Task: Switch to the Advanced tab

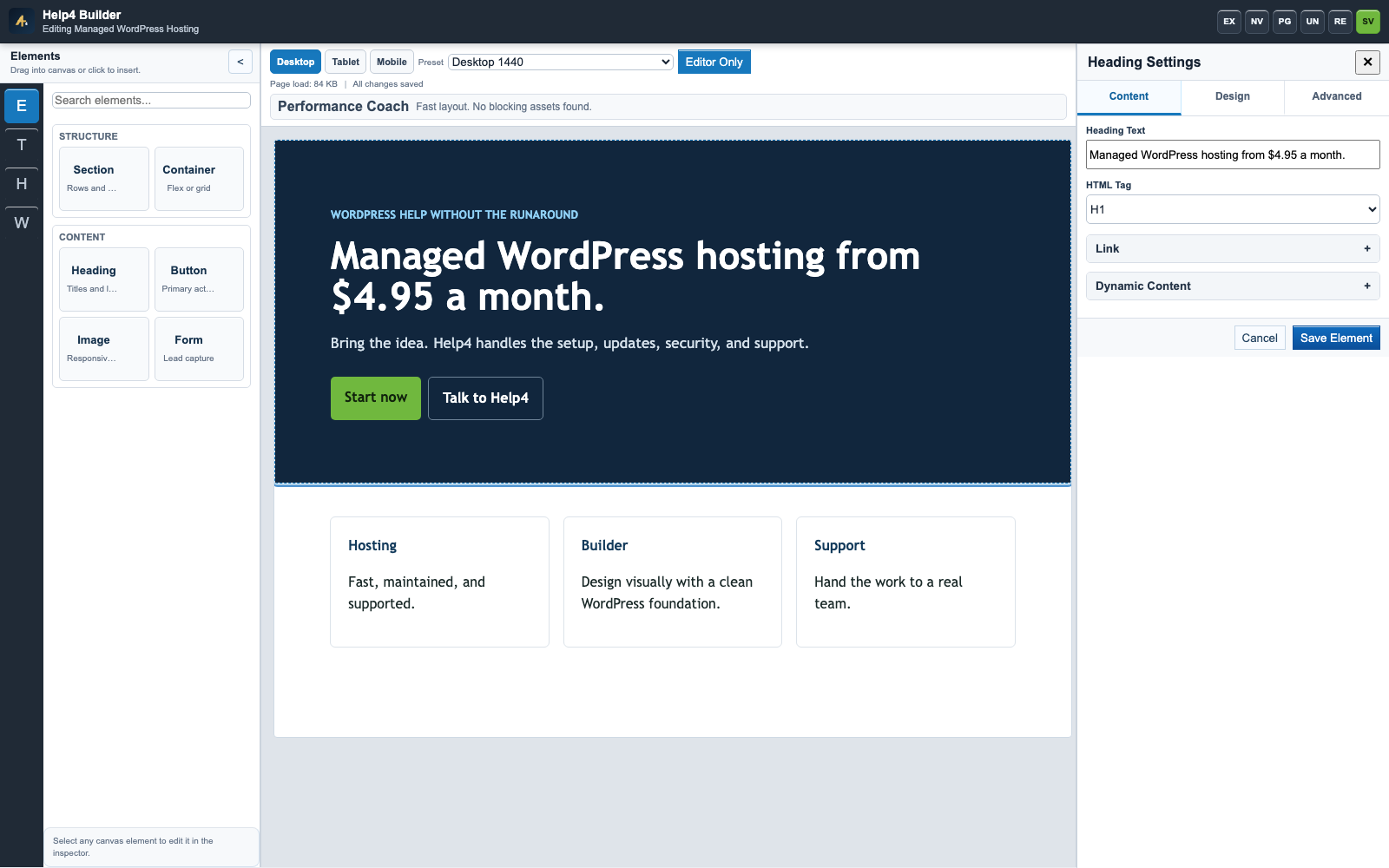Action: point(1337,96)
